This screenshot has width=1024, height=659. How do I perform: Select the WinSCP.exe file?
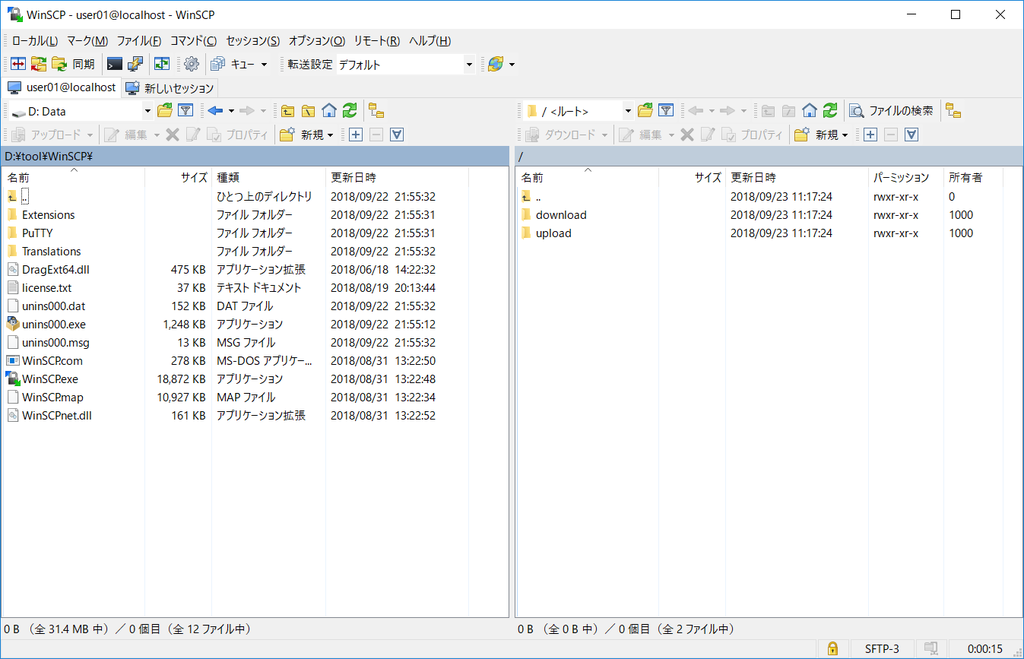pos(50,379)
